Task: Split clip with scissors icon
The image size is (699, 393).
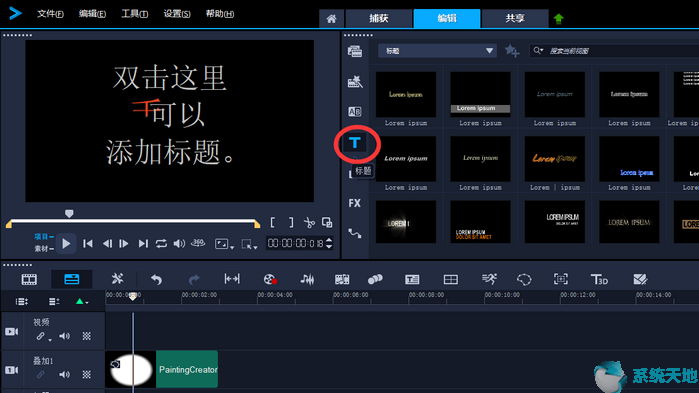Action: [x=309, y=222]
